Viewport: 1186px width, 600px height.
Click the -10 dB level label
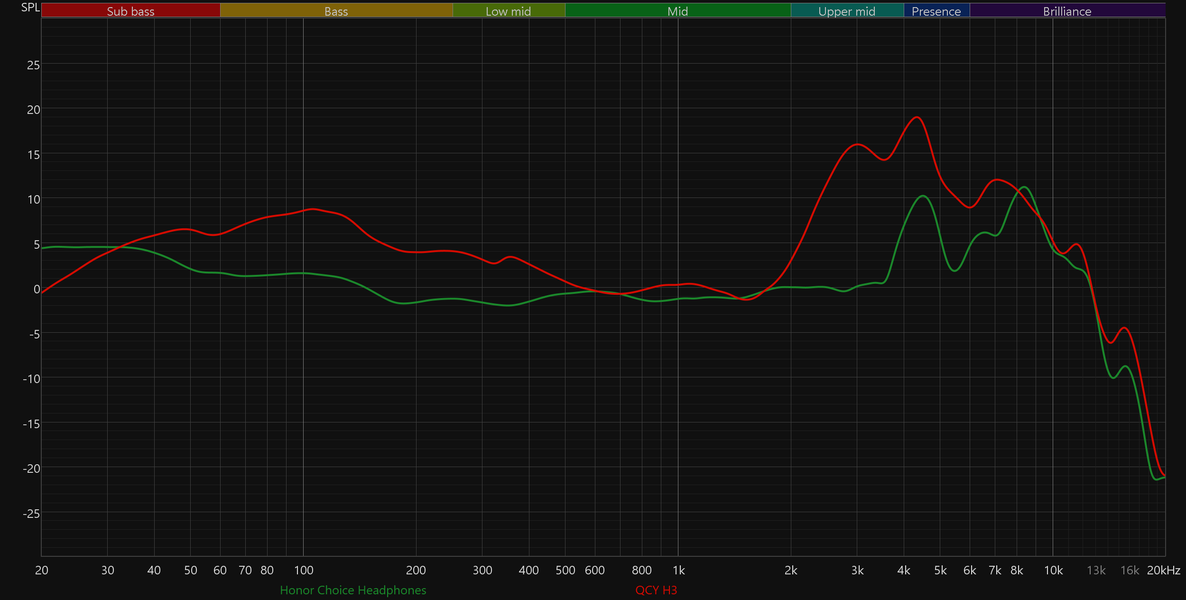coord(31,378)
